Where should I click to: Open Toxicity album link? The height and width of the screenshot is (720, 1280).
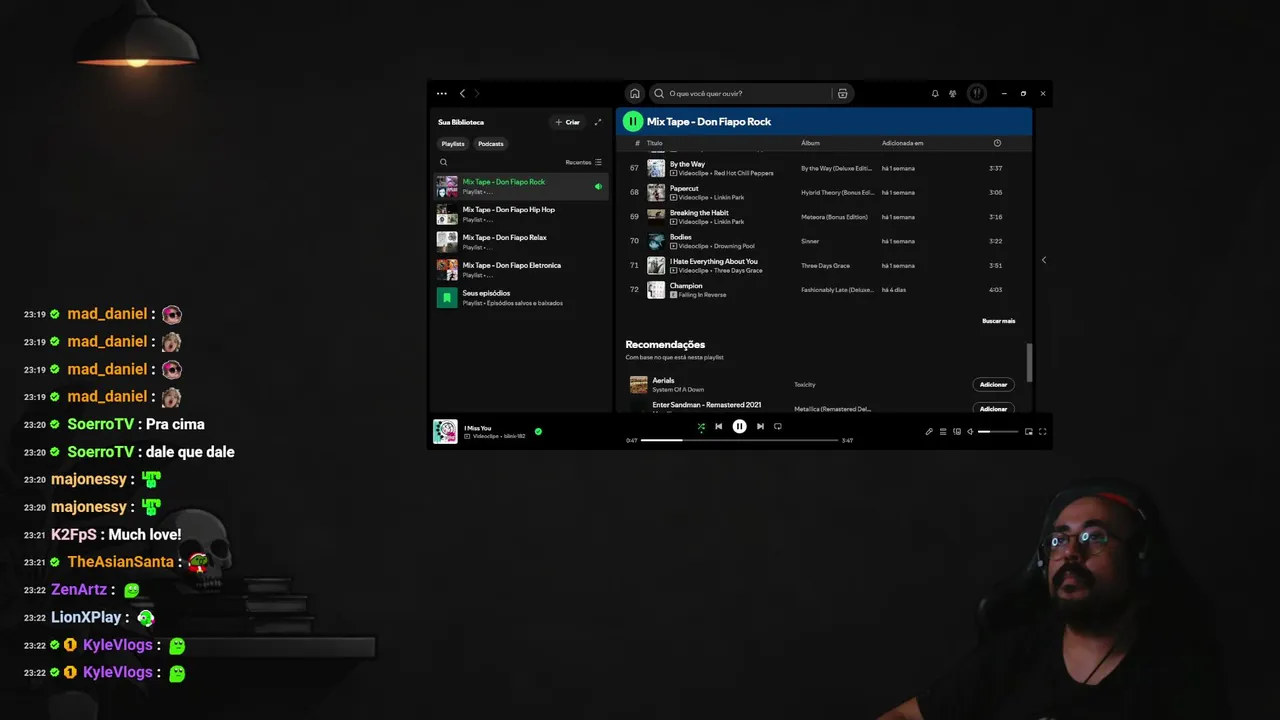tap(805, 385)
